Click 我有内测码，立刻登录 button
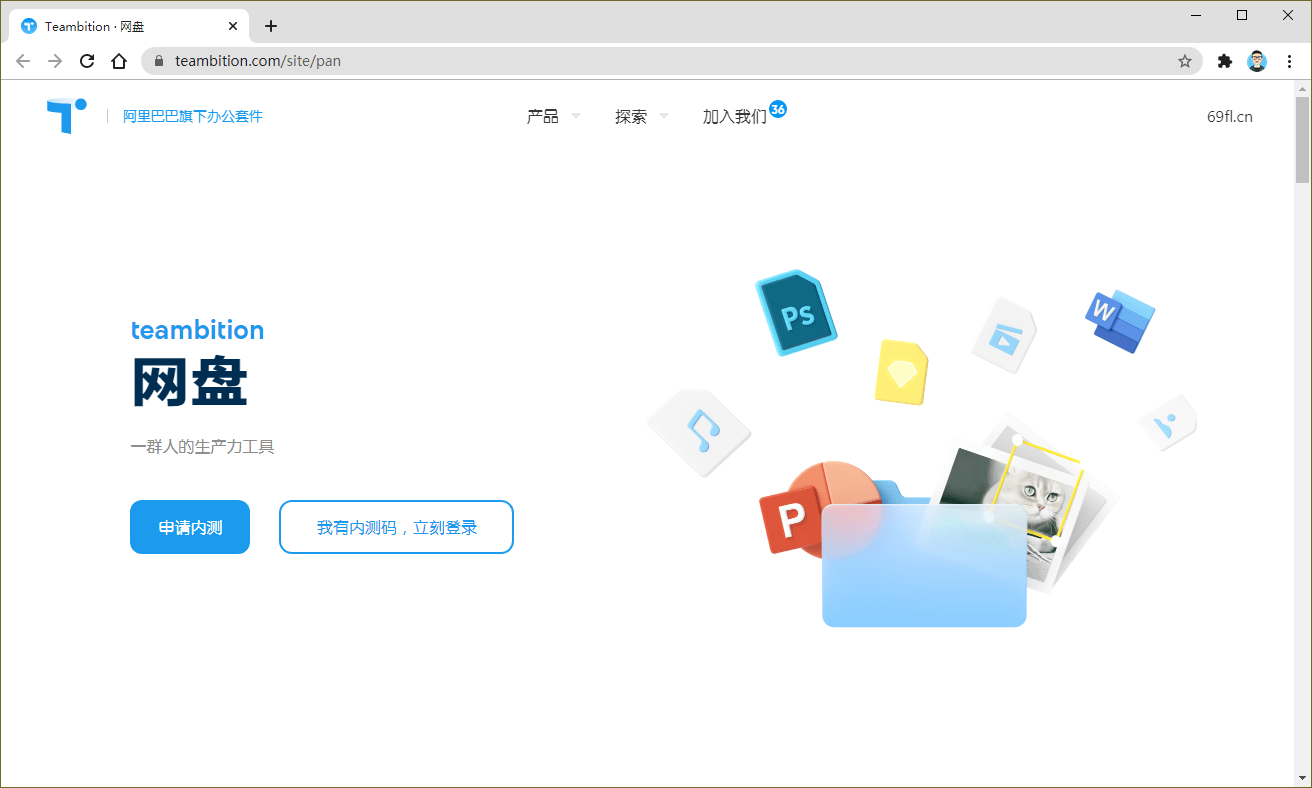 396,527
